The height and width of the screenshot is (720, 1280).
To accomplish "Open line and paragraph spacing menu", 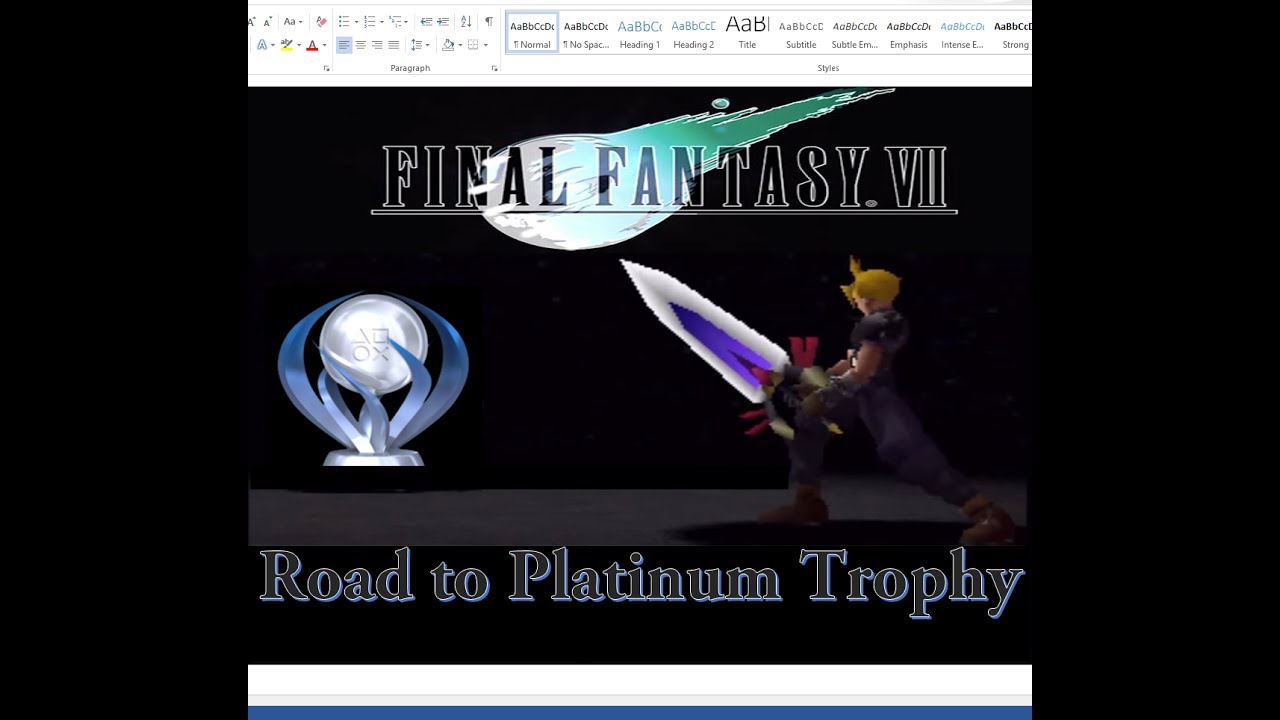I will point(420,45).
